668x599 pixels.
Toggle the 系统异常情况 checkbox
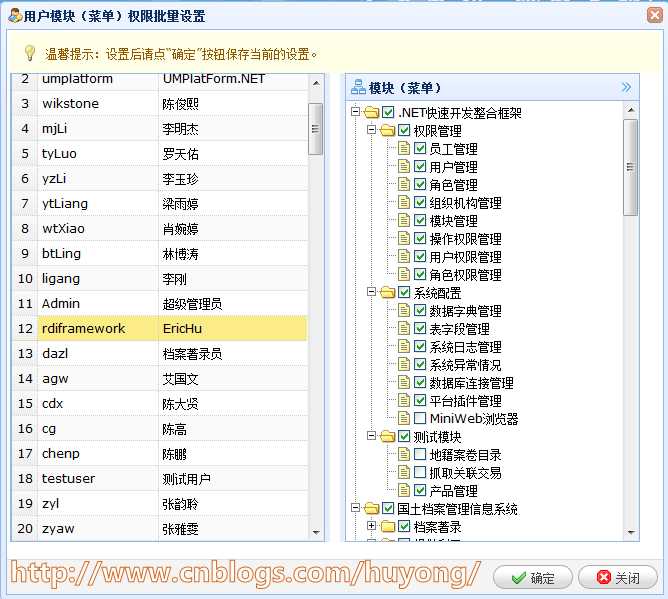pyautogui.click(x=420, y=364)
